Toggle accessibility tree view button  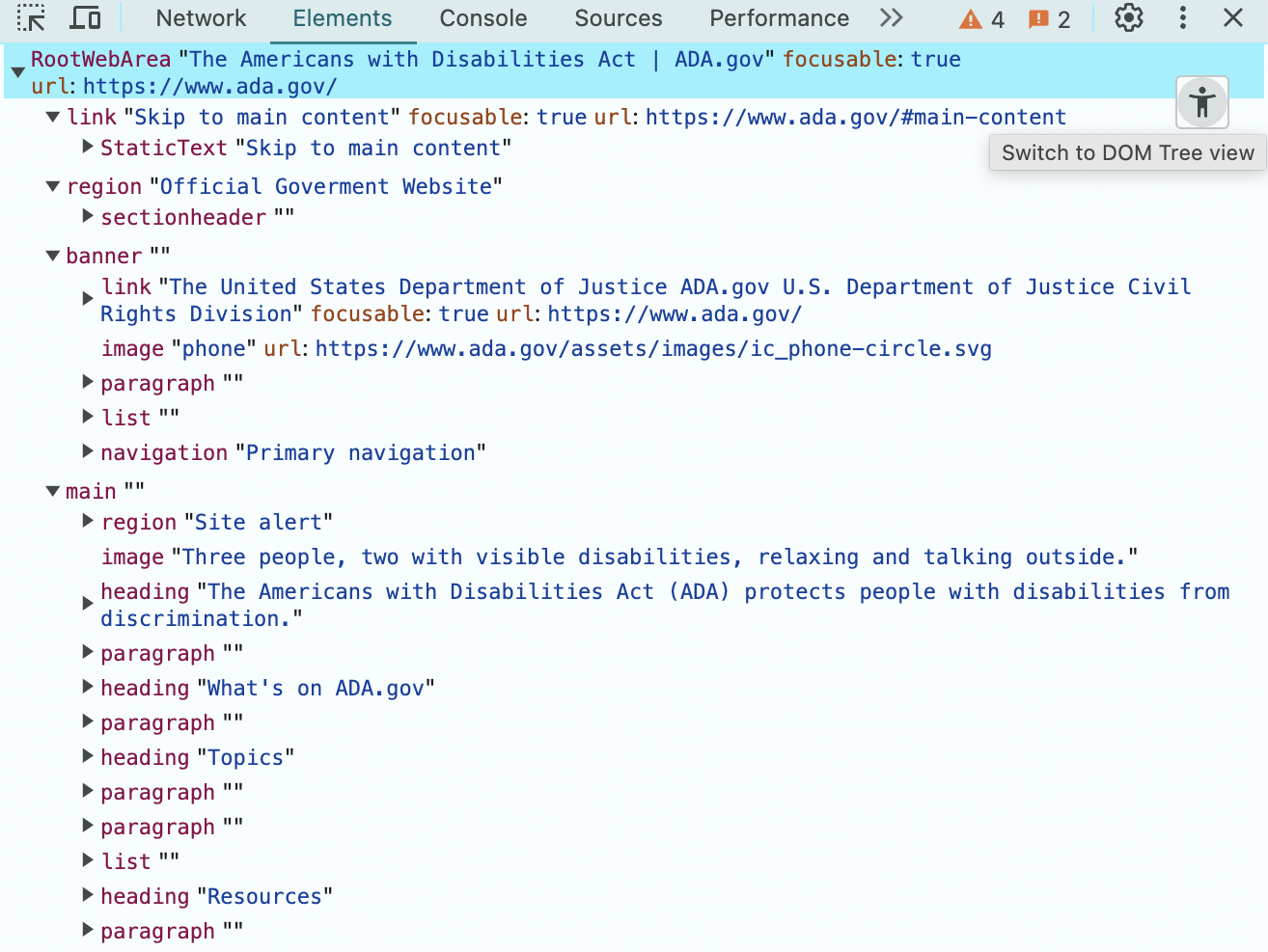[1202, 102]
